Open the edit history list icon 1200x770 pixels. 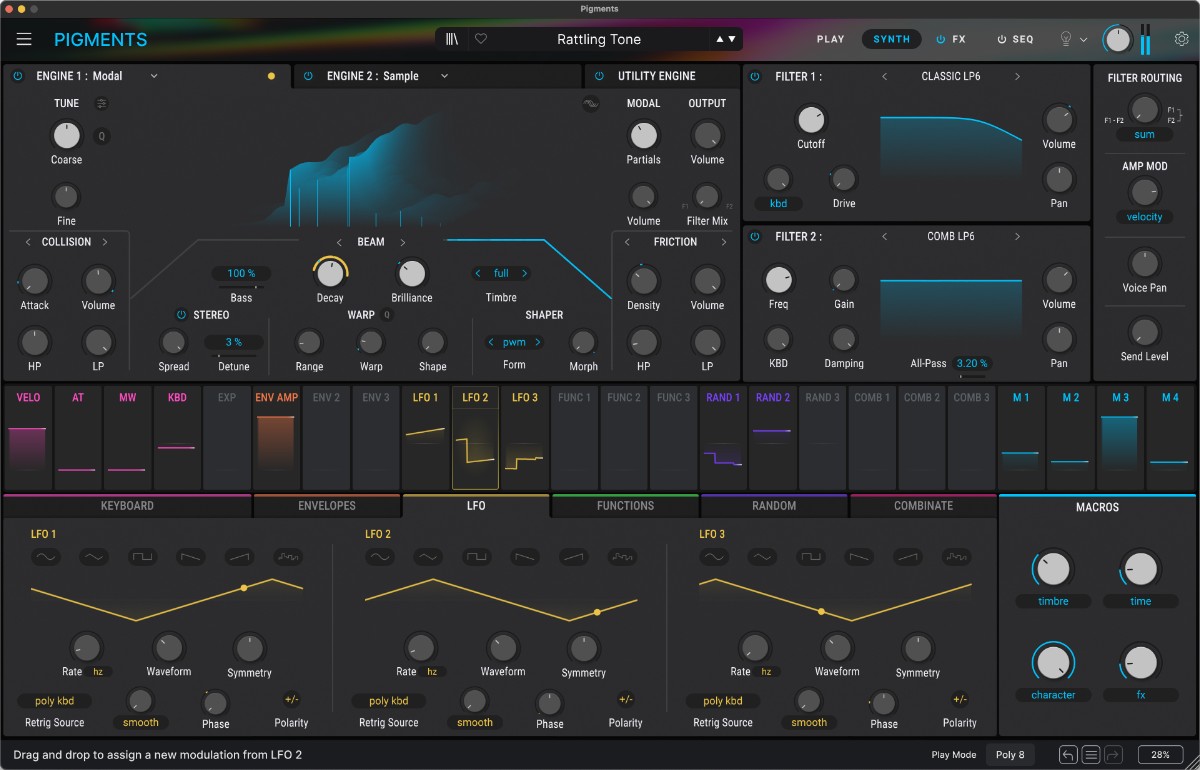coord(1092,755)
